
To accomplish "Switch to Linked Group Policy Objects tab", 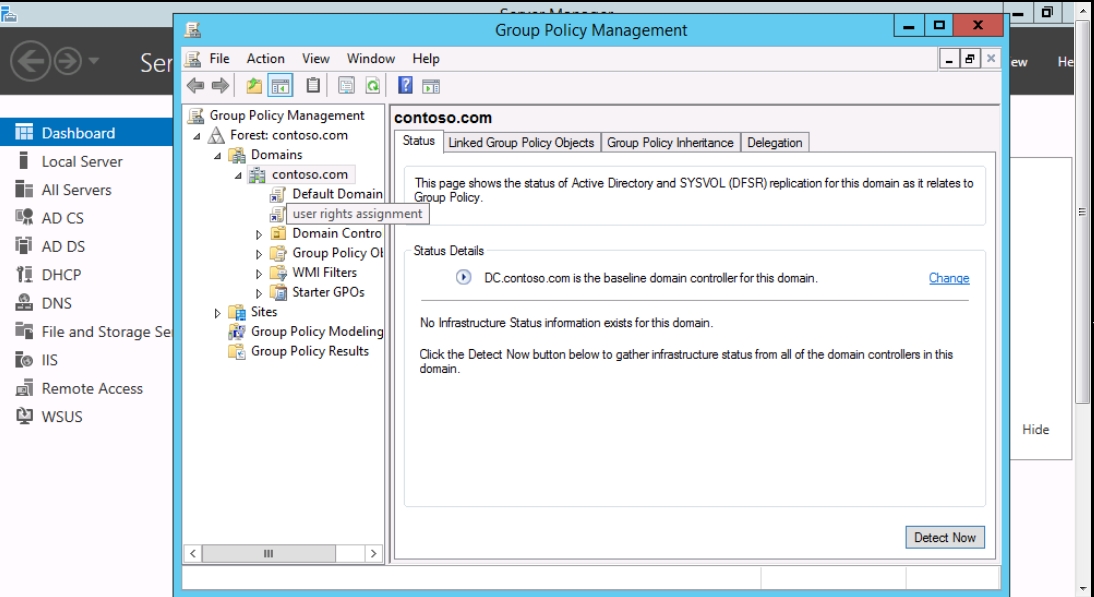I will pos(521,143).
